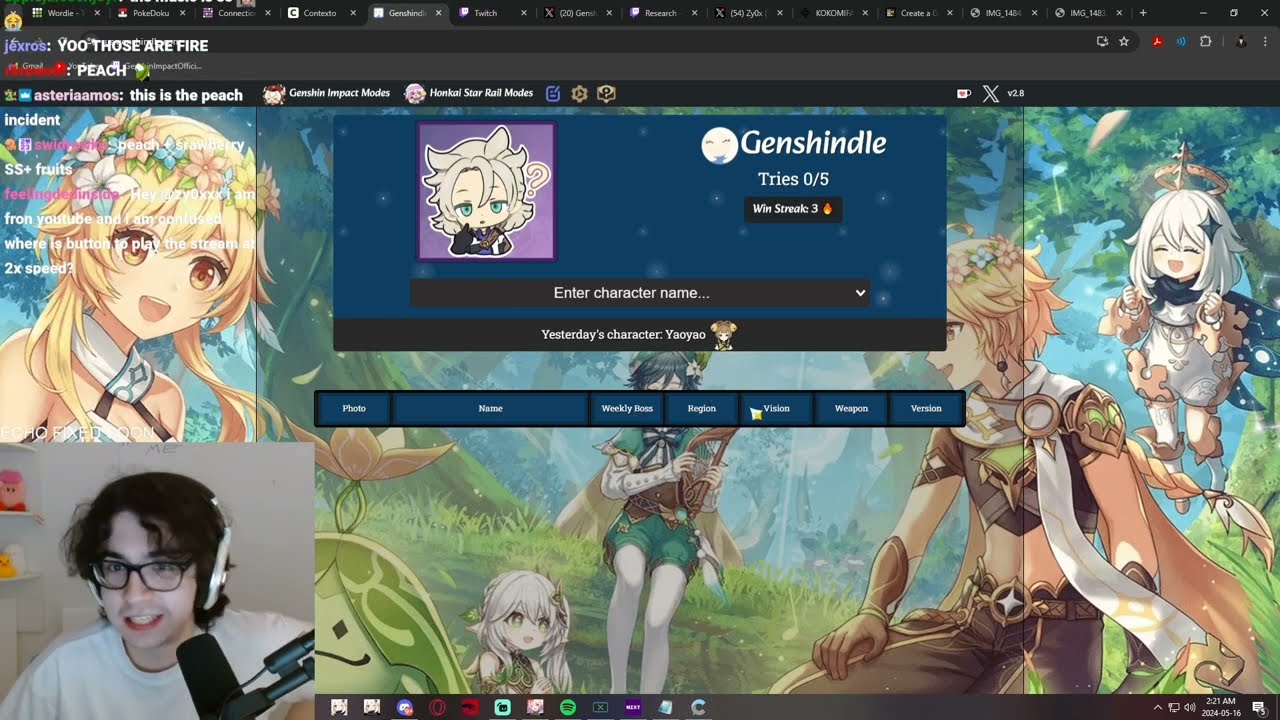Open the notification center icon

[1259, 707]
